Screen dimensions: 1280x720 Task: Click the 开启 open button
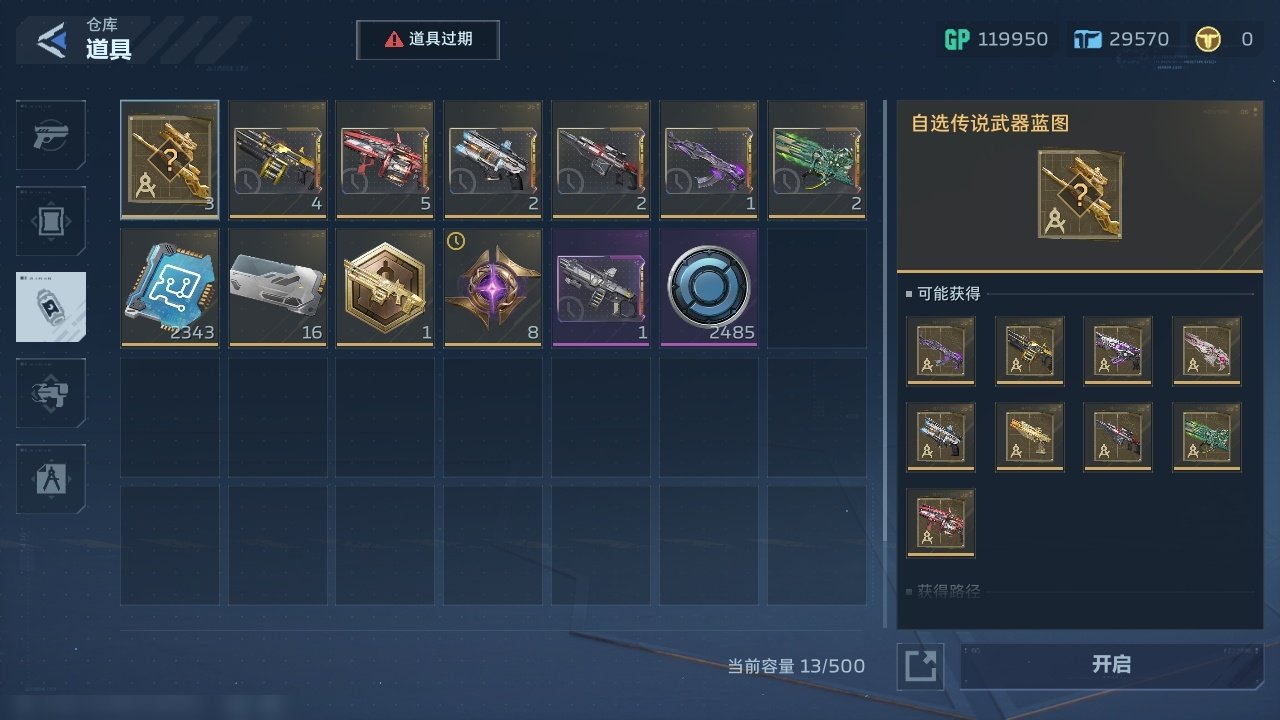click(1112, 665)
